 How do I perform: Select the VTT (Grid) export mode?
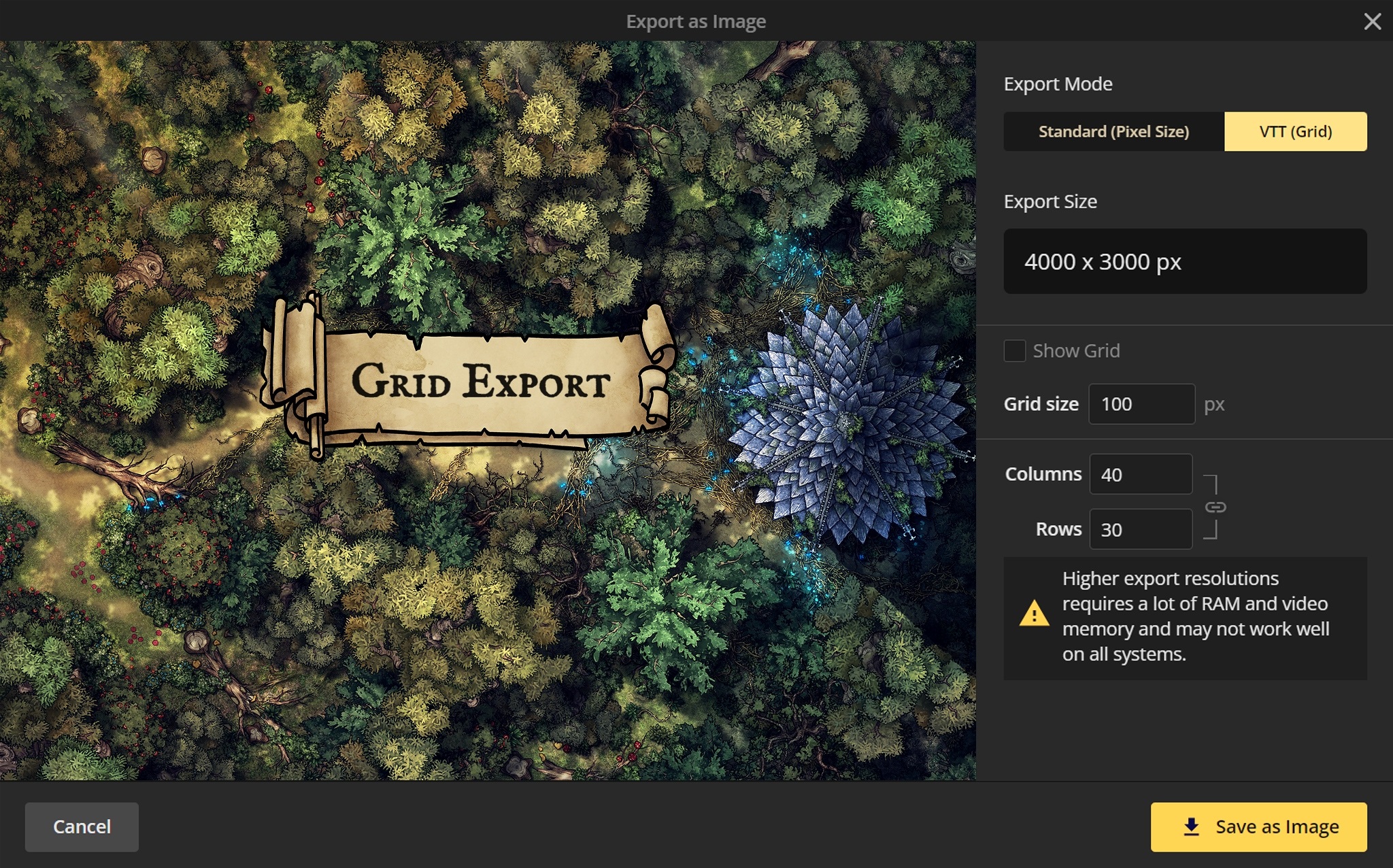(1296, 131)
